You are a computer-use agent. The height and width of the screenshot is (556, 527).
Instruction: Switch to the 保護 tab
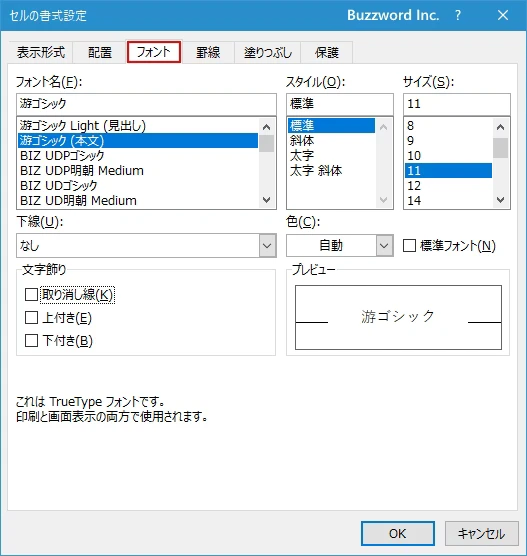pyautogui.click(x=327, y=52)
